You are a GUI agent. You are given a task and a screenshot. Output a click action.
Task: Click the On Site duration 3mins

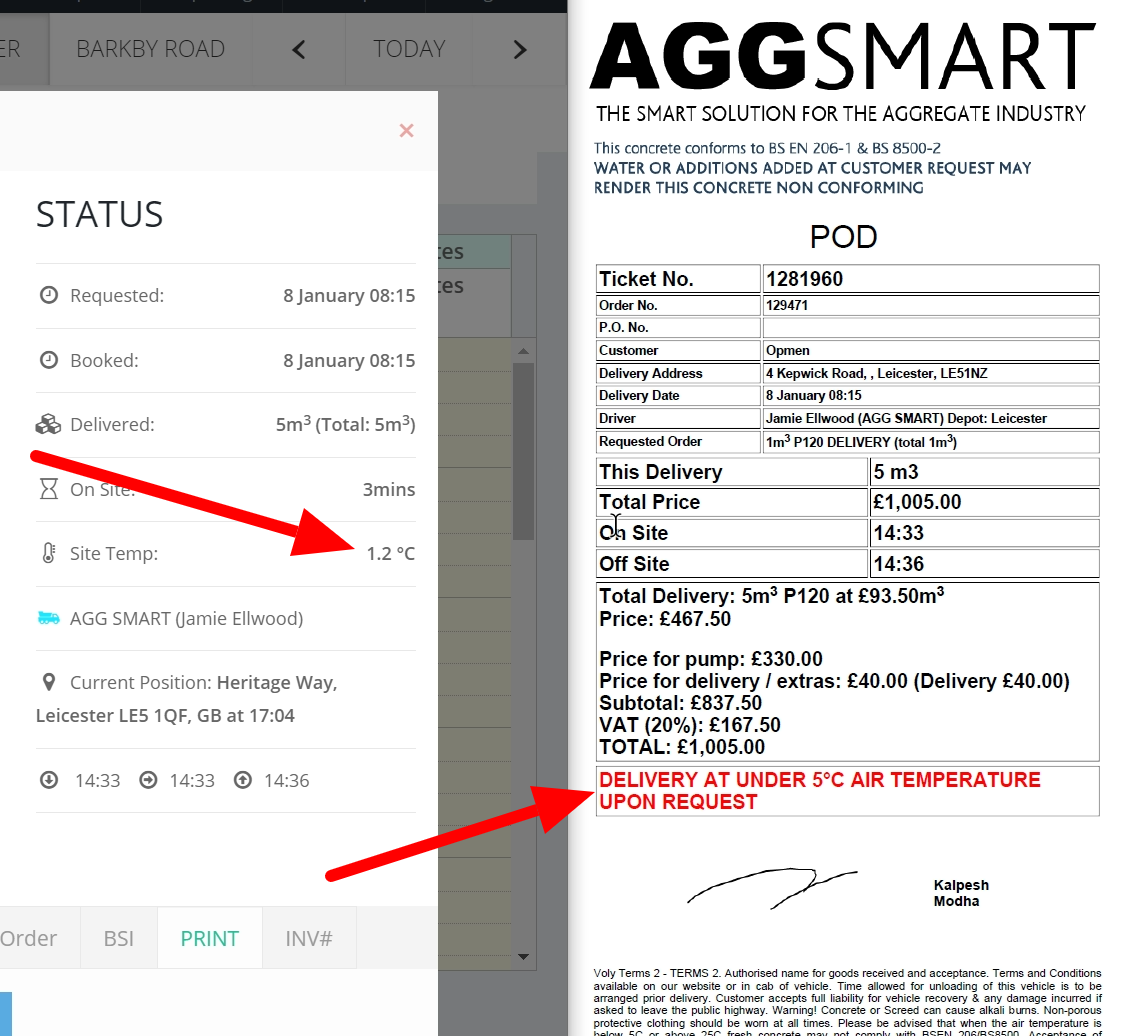(x=389, y=489)
